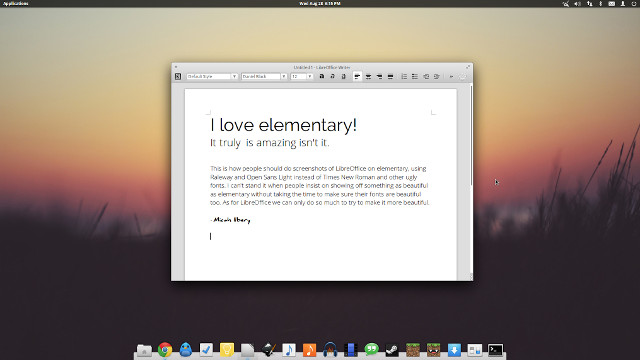Toggle underline formatting

pos(344,76)
